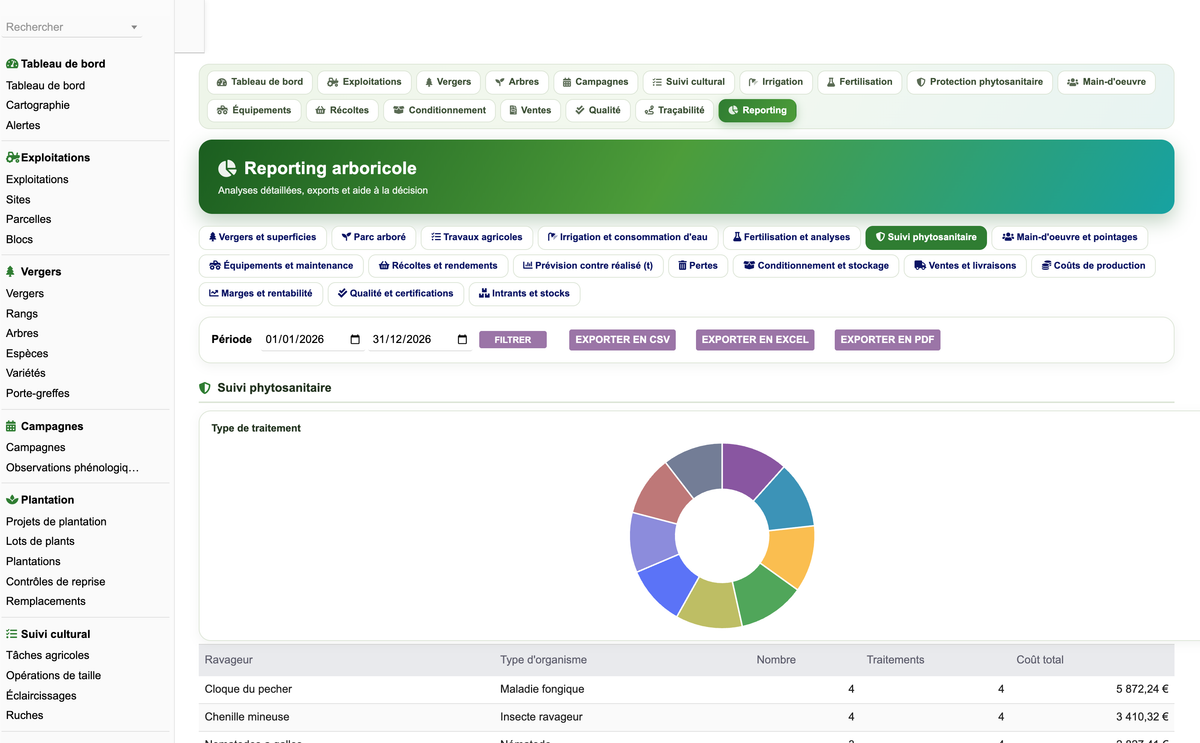Open the Exploitations top tab

(x=364, y=82)
